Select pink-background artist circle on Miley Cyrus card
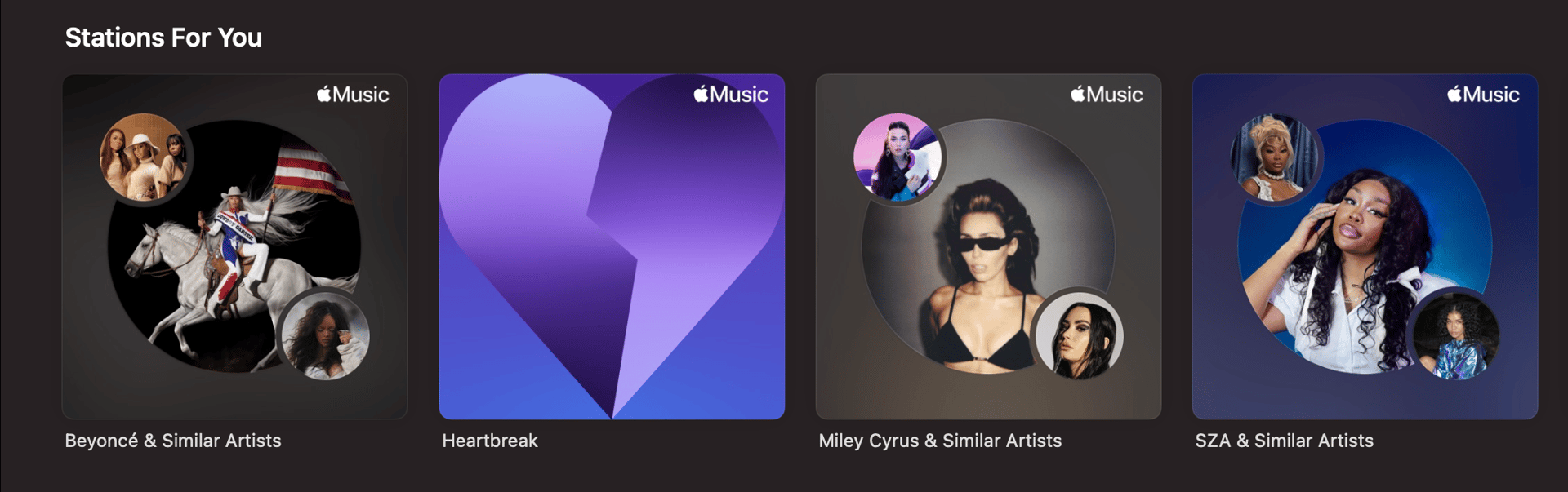Image resolution: width=1568 pixels, height=492 pixels. coord(898,157)
